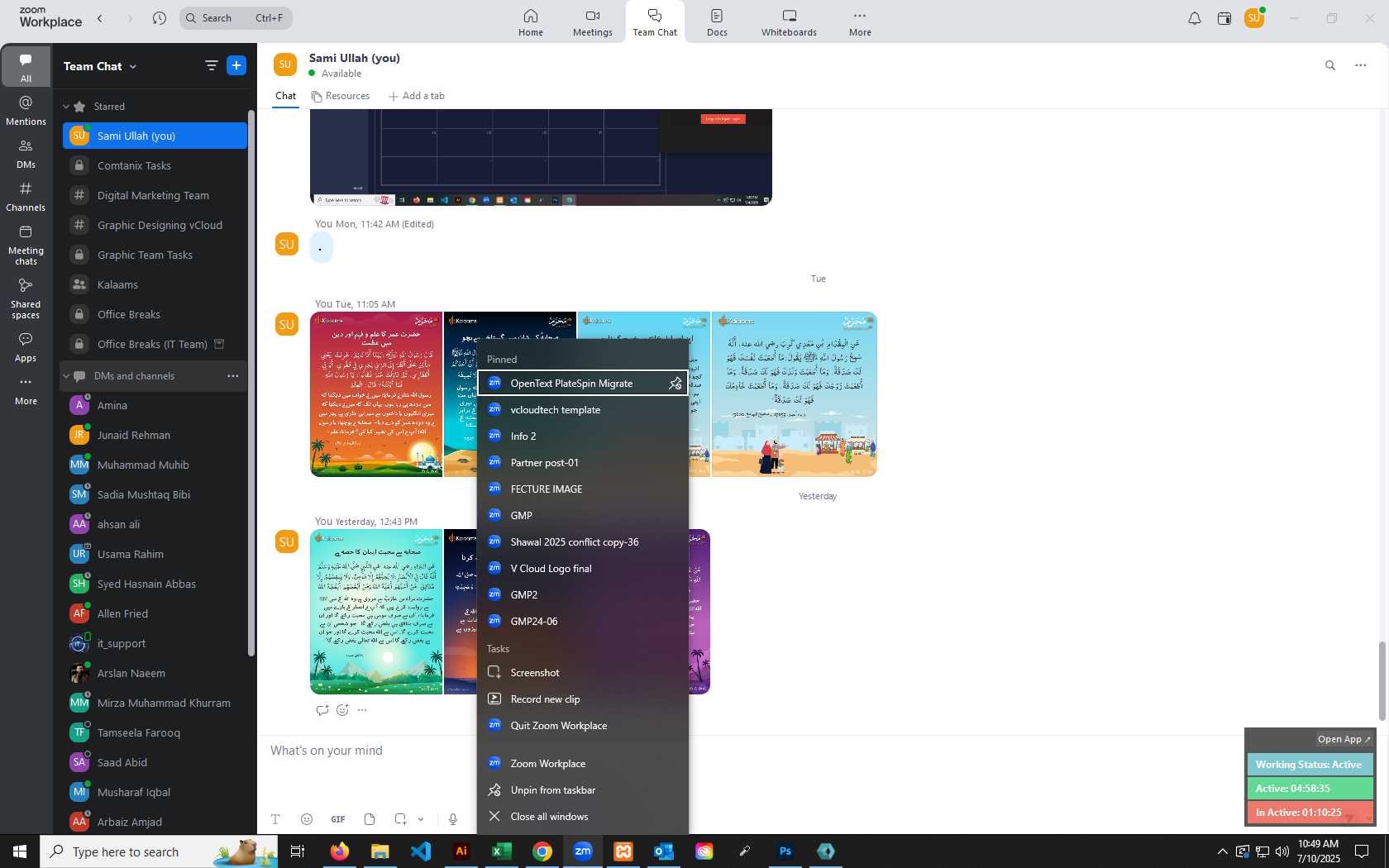The width and height of the screenshot is (1389, 868).
Task: Open the Graphic Designing vCloud channel
Action: coord(155,225)
